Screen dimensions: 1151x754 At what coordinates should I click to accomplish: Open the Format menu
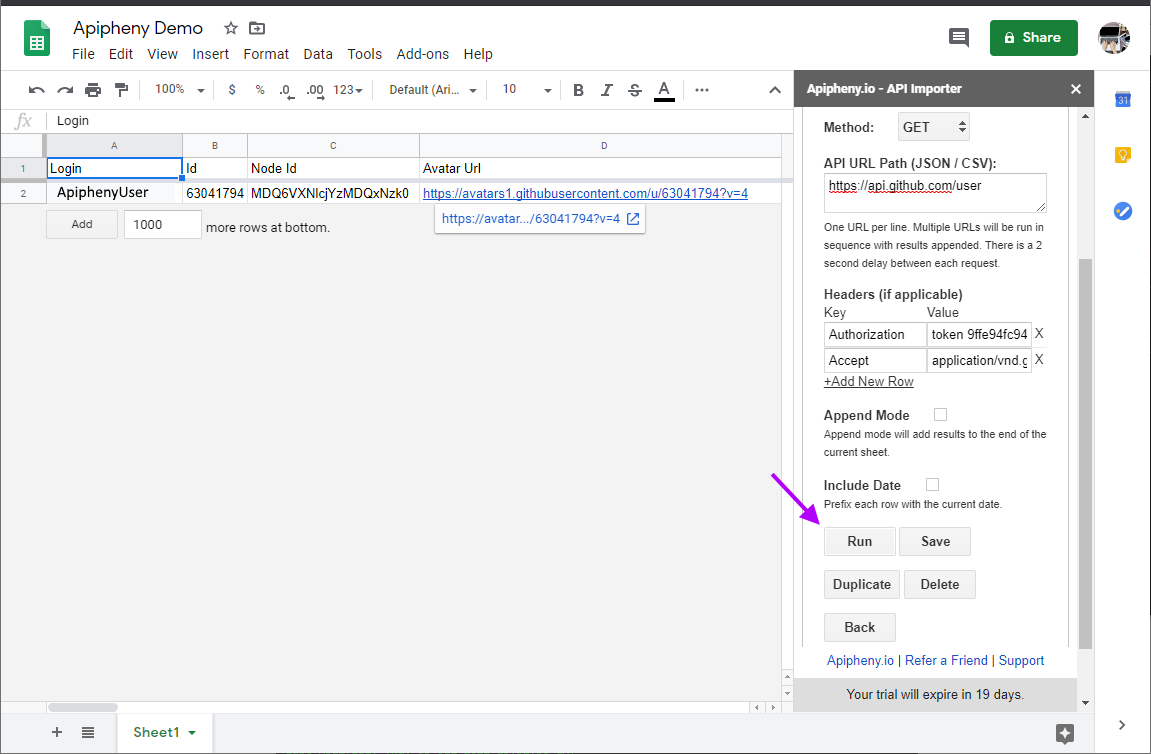coord(266,54)
